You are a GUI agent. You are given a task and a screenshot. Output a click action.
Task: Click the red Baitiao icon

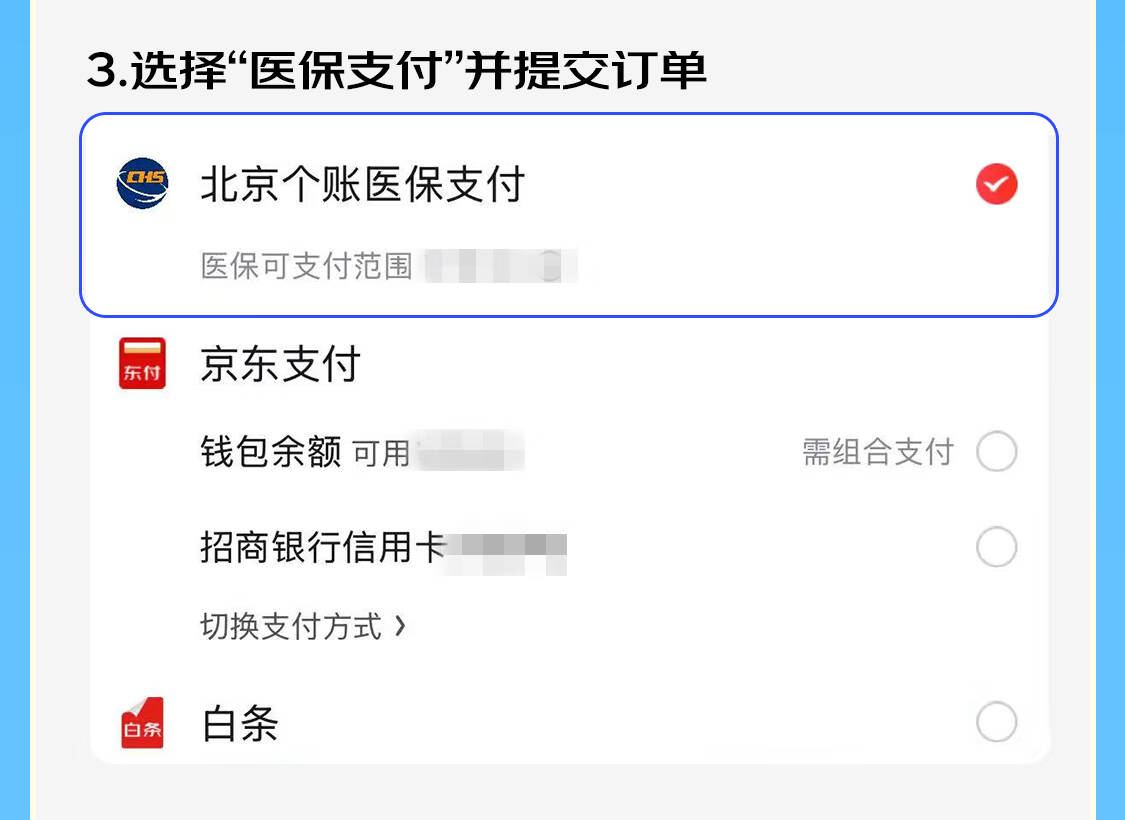click(142, 722)
